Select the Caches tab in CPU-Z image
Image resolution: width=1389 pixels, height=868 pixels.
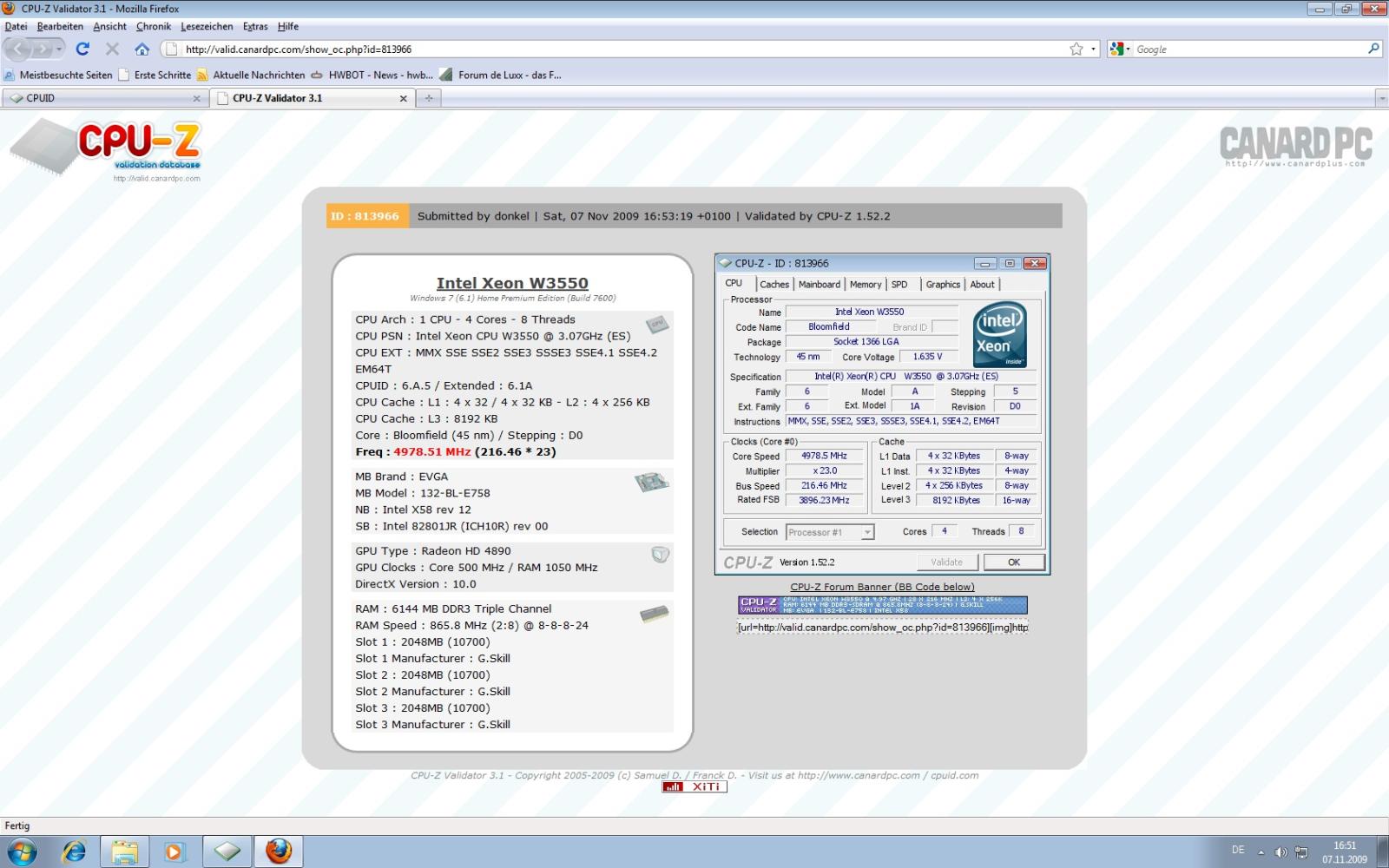point(774,285)
